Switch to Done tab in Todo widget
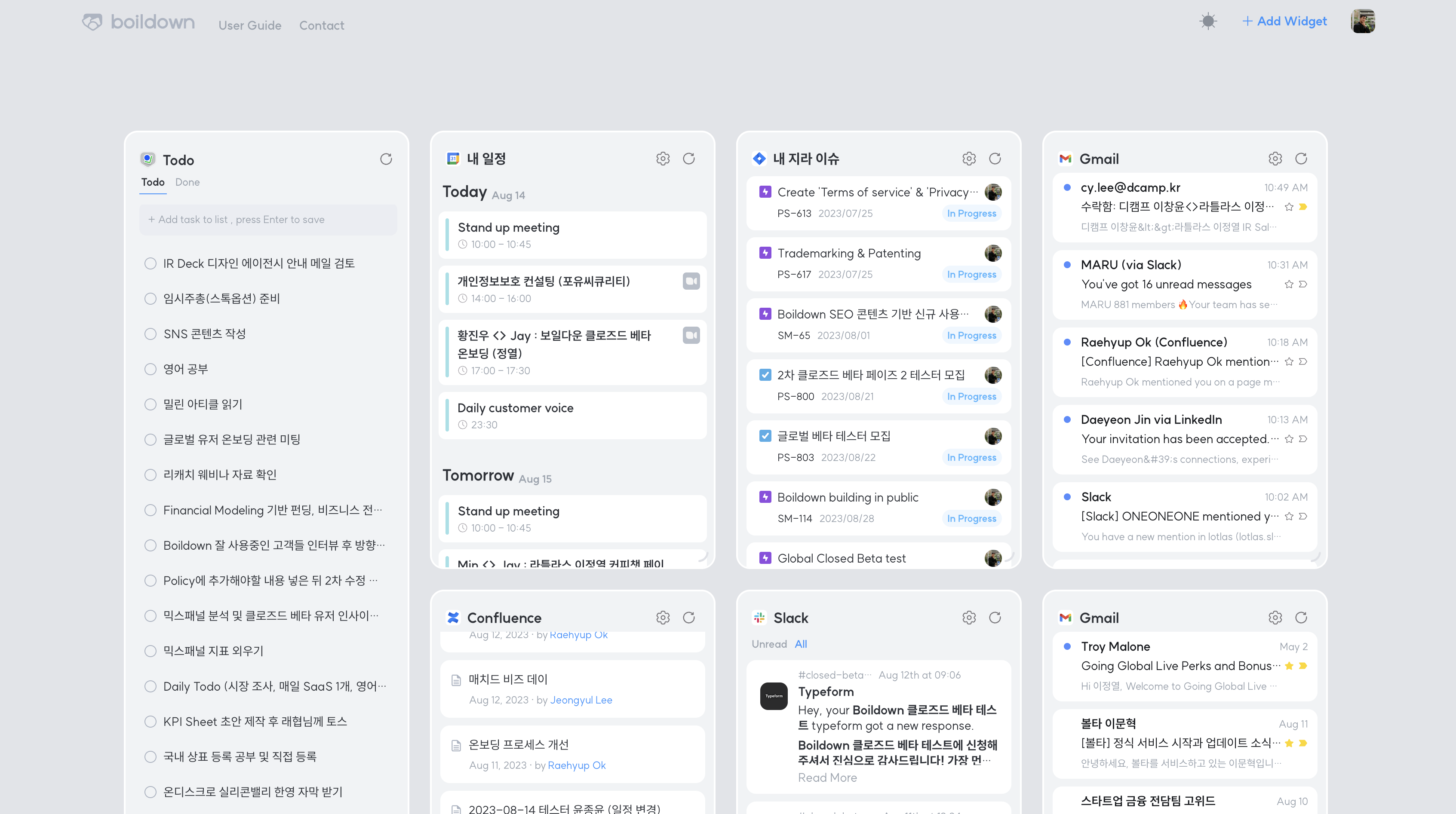The image size is (1456, 814). click(x=187, y=182)
